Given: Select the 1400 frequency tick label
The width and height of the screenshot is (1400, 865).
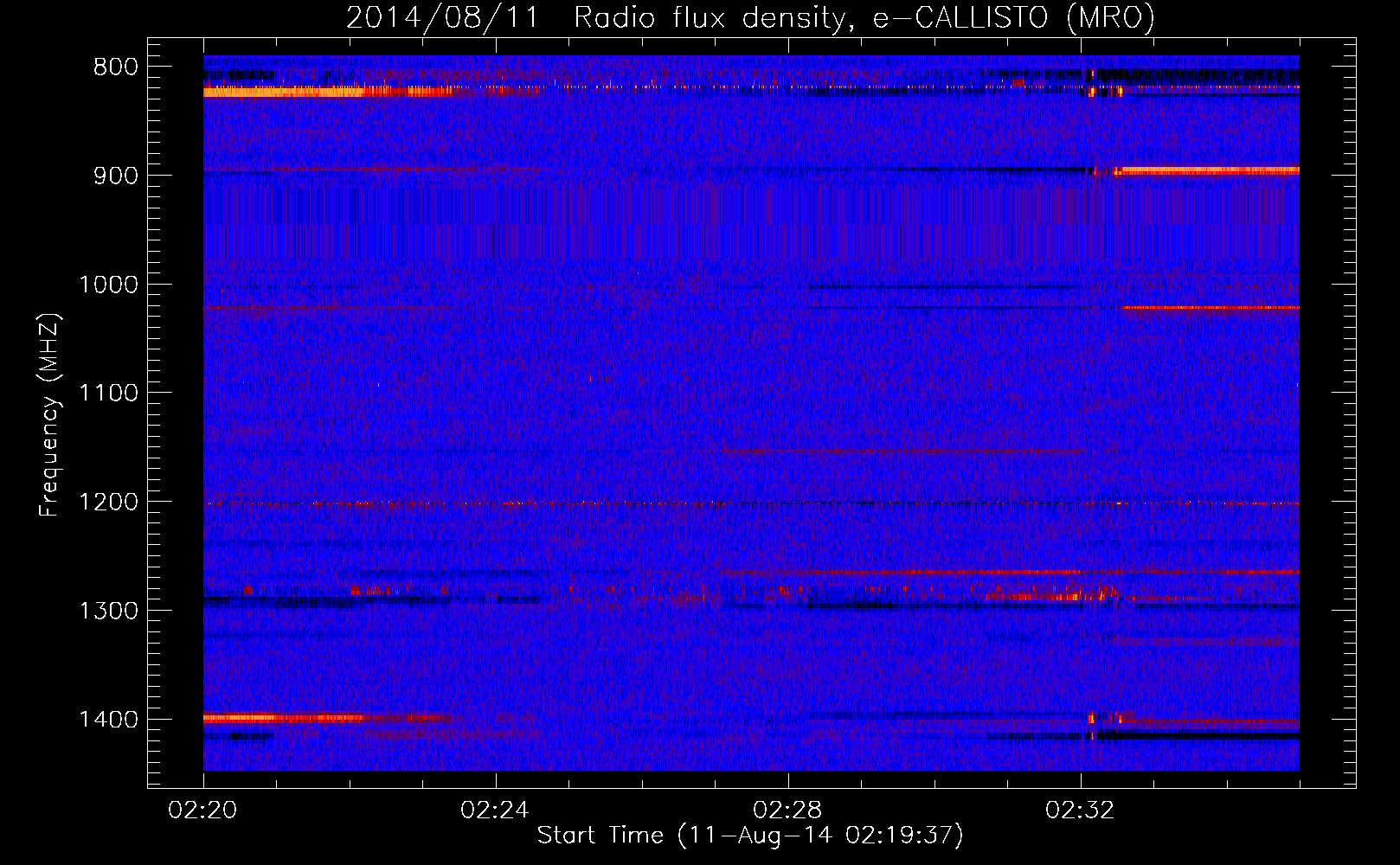Looking at the screenshot, I should 108,720.
